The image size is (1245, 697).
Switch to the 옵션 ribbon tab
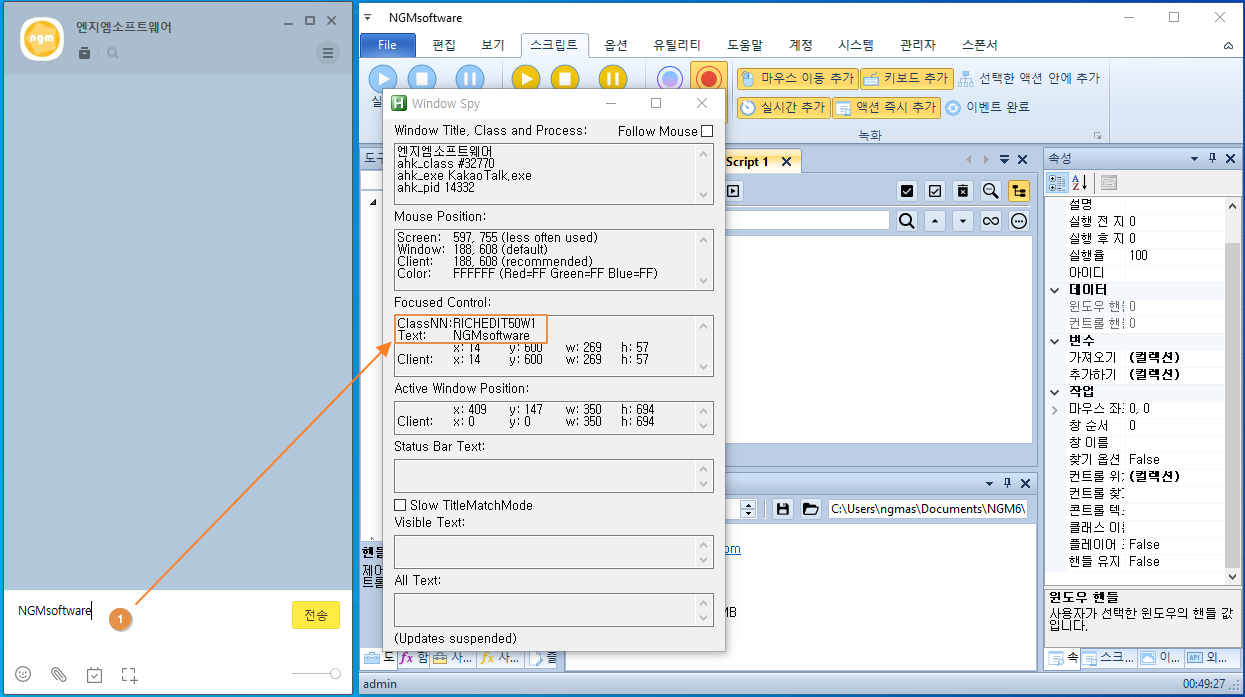(616, 45)
